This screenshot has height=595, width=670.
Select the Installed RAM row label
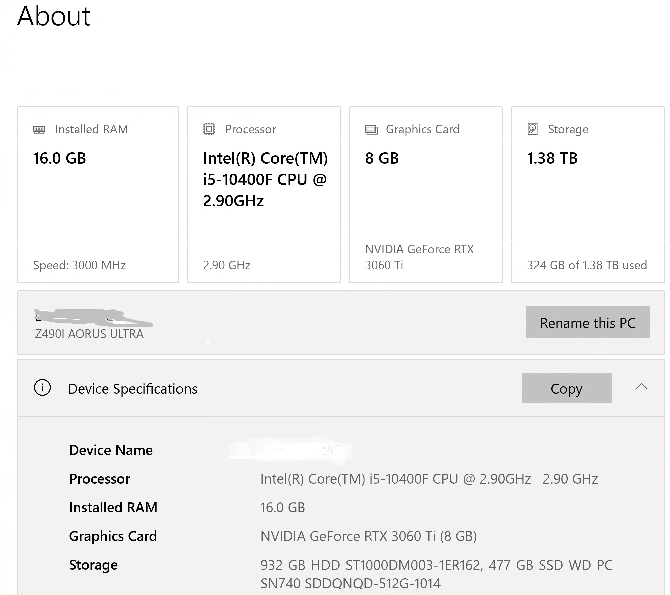(x=113, y=507)
